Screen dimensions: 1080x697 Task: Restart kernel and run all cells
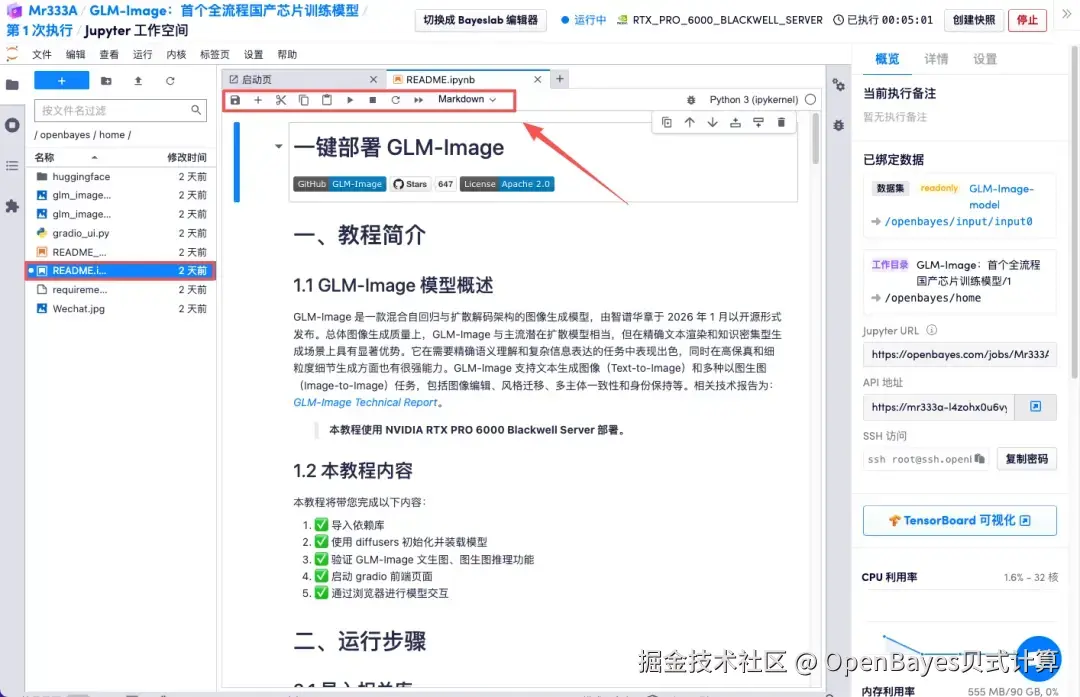[418, 100]
